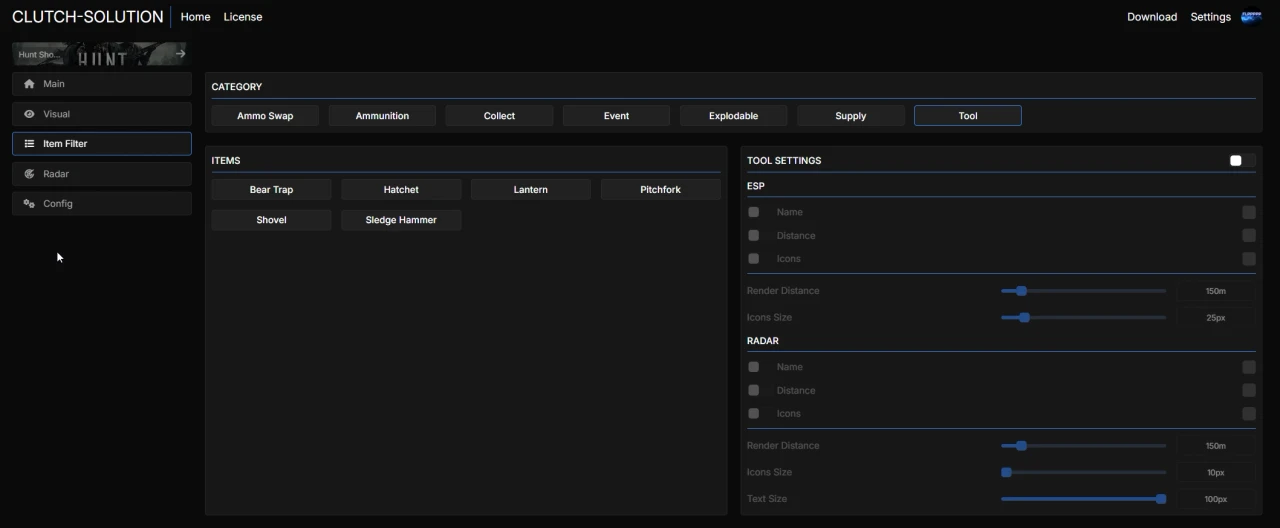The image size is (1280, 528).
Task: Click the Radar Render Distance 150m field
Action: click(x=1215, y=446)
